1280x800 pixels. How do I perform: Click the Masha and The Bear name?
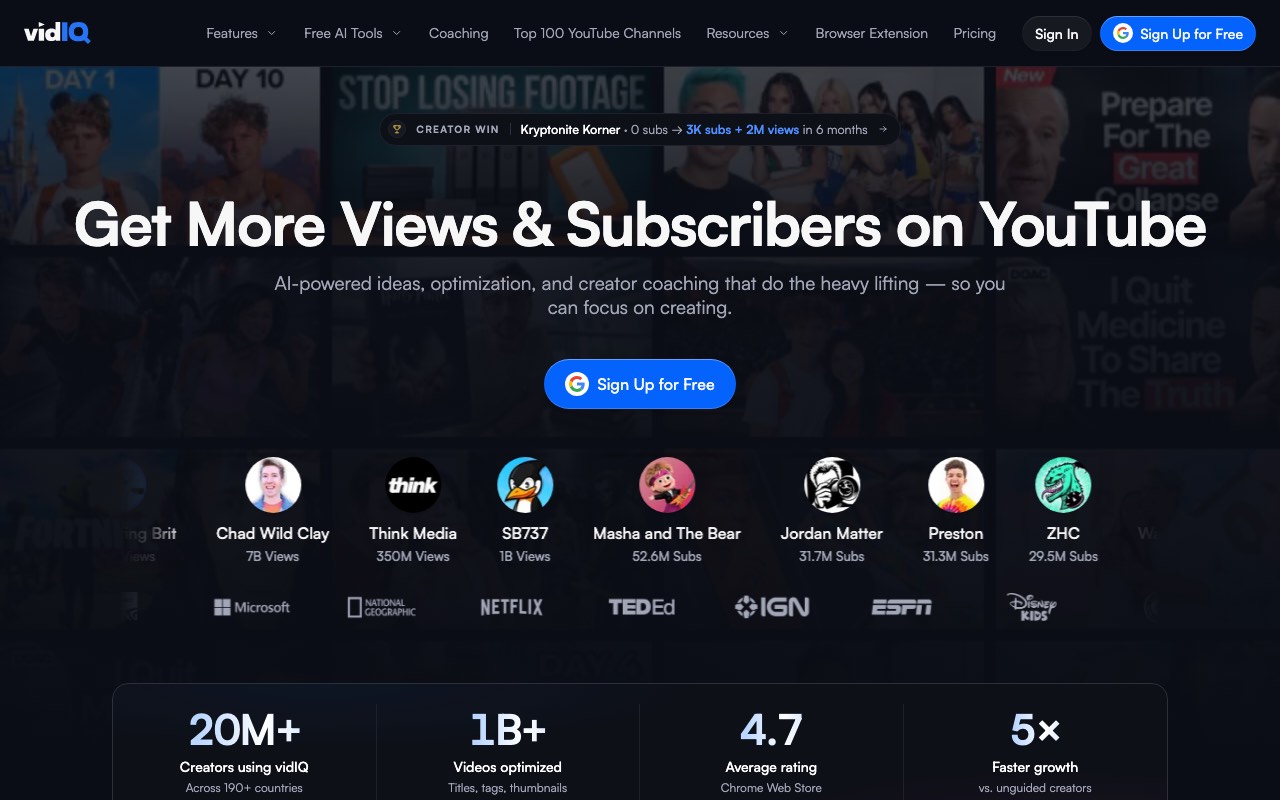click(667, 533)
